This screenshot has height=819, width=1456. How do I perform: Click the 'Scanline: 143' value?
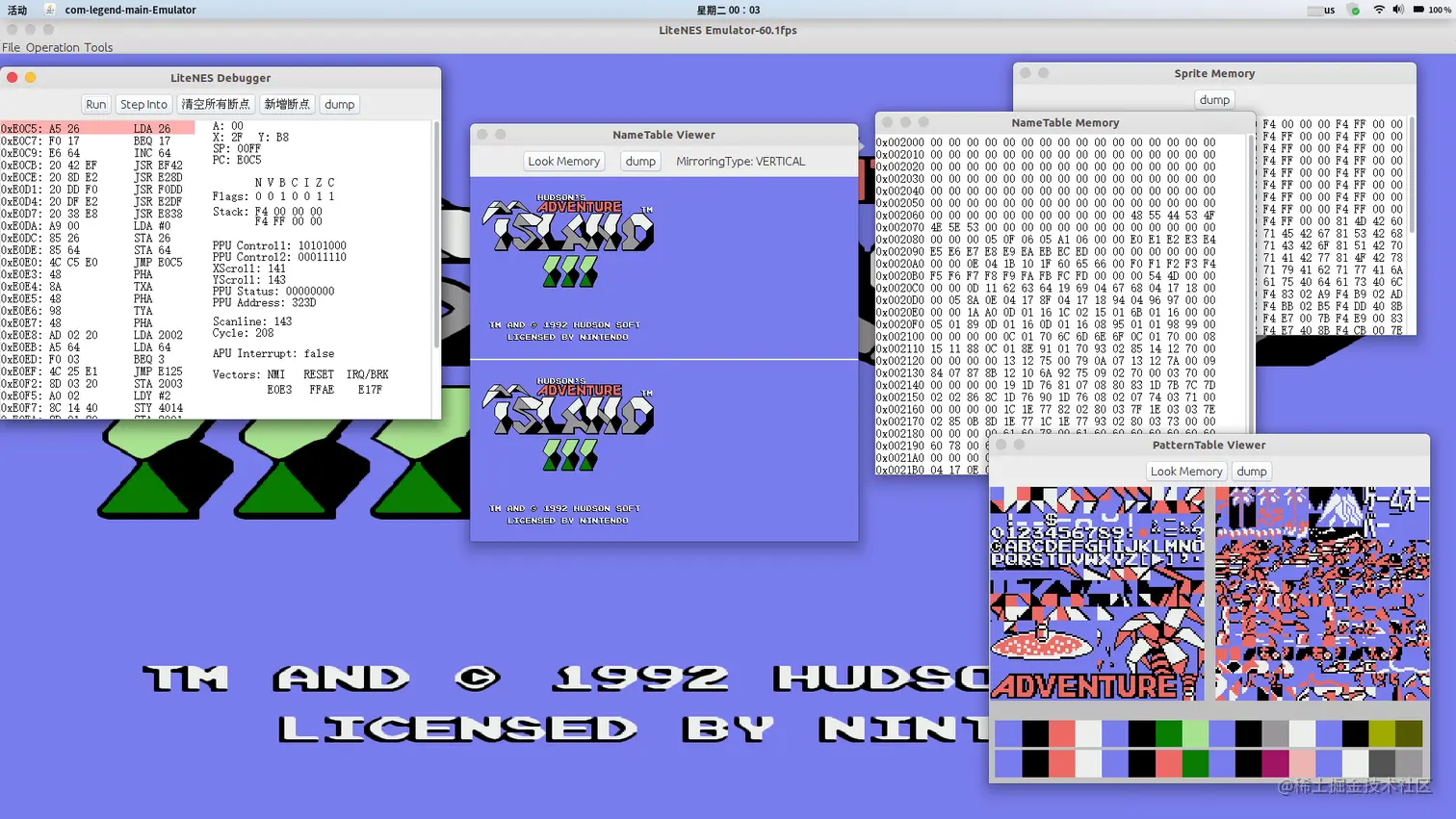click(252, 321)
